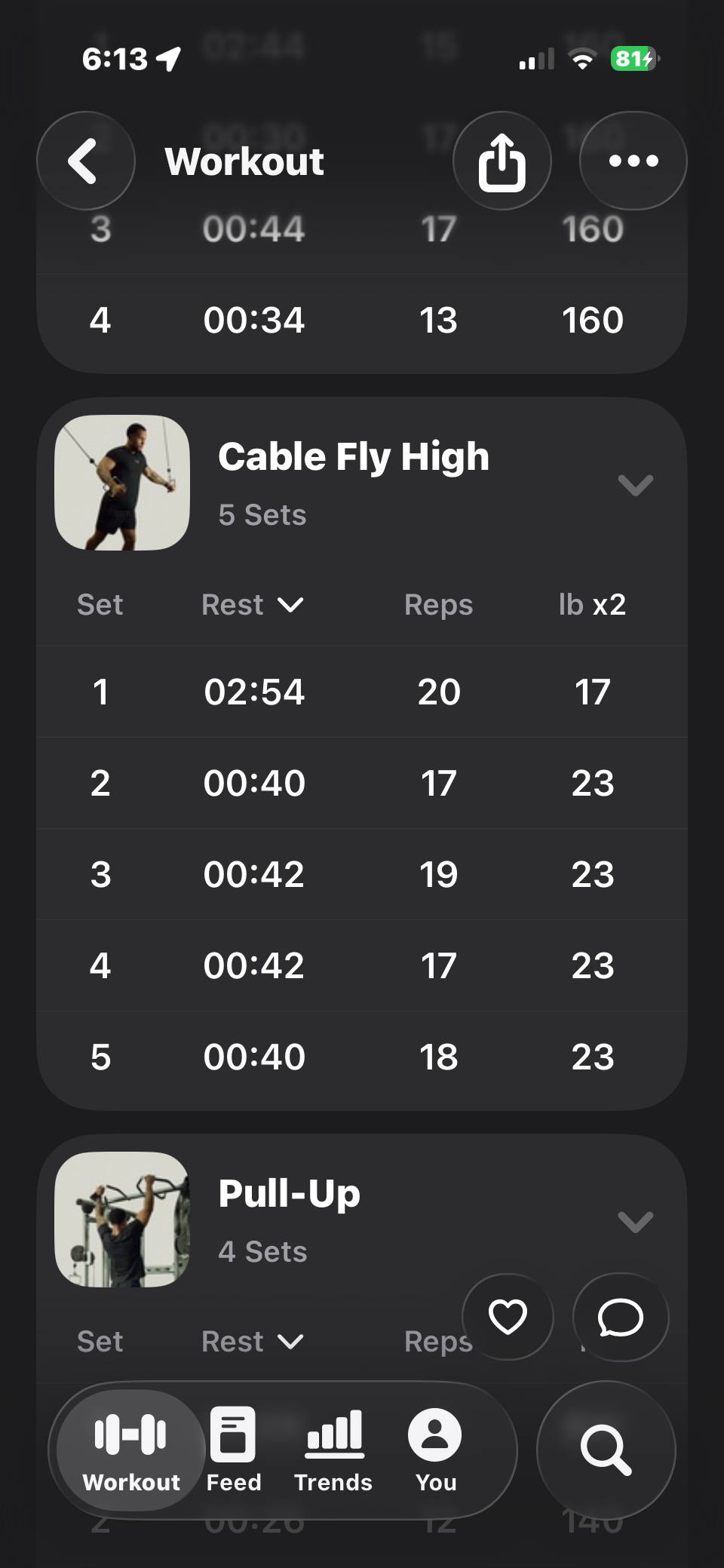Share this workout via share icon
Viewport: 724px width, 1568px height.
tap(502, 161)
